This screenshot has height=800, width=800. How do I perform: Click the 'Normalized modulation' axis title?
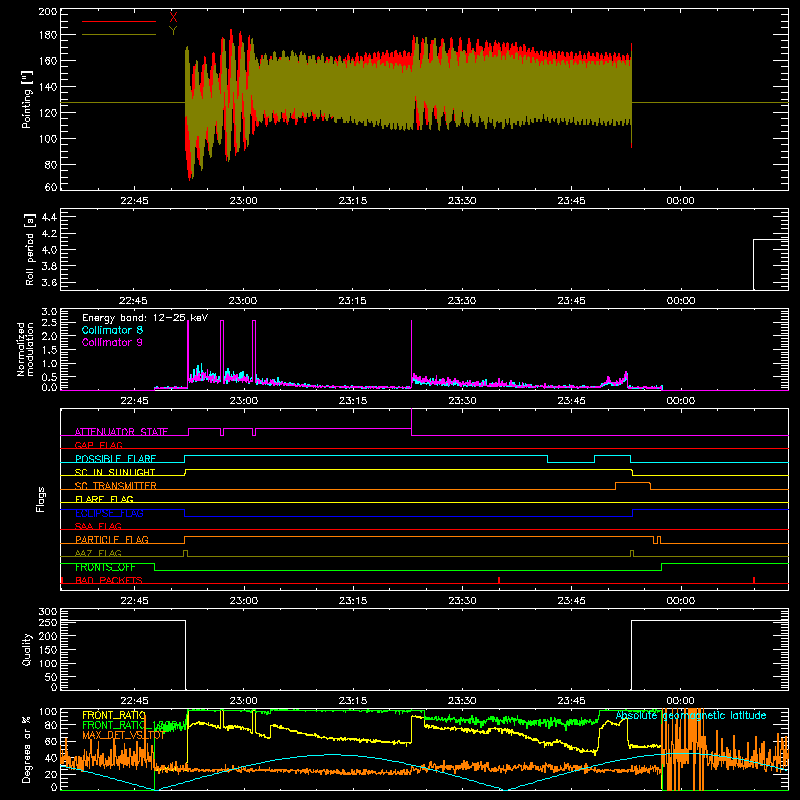pos(25,349)
